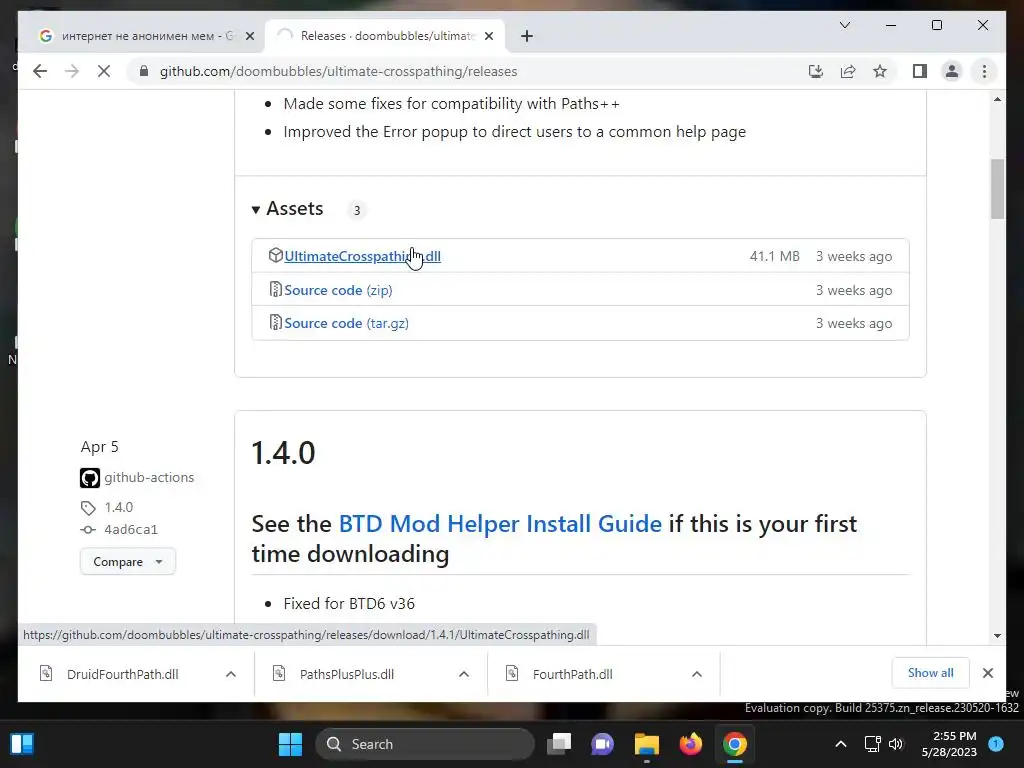1024x768 pixels.
Task: Open the 1.4.0 tag link
Action: click(118, 507)
